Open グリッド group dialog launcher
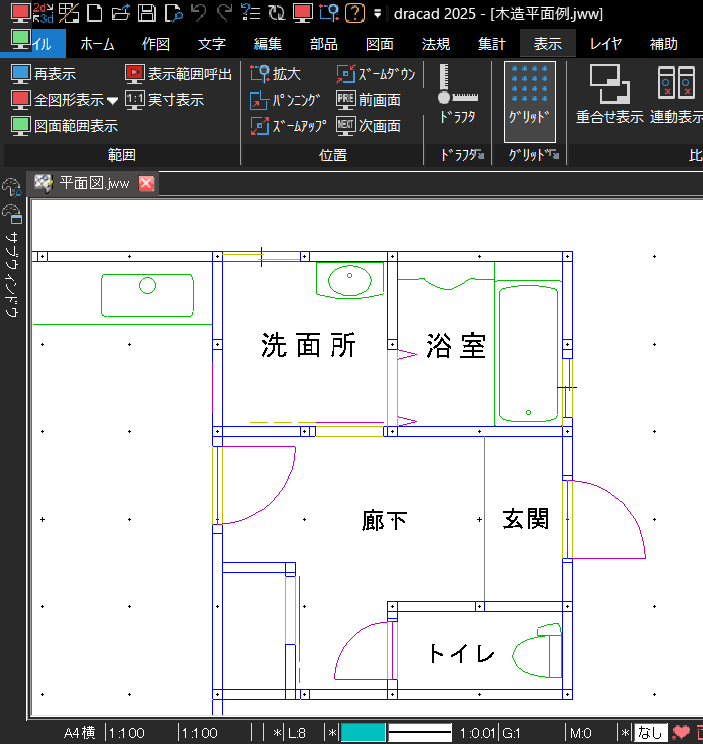This screenshot has height=744, width=703. 555,155
